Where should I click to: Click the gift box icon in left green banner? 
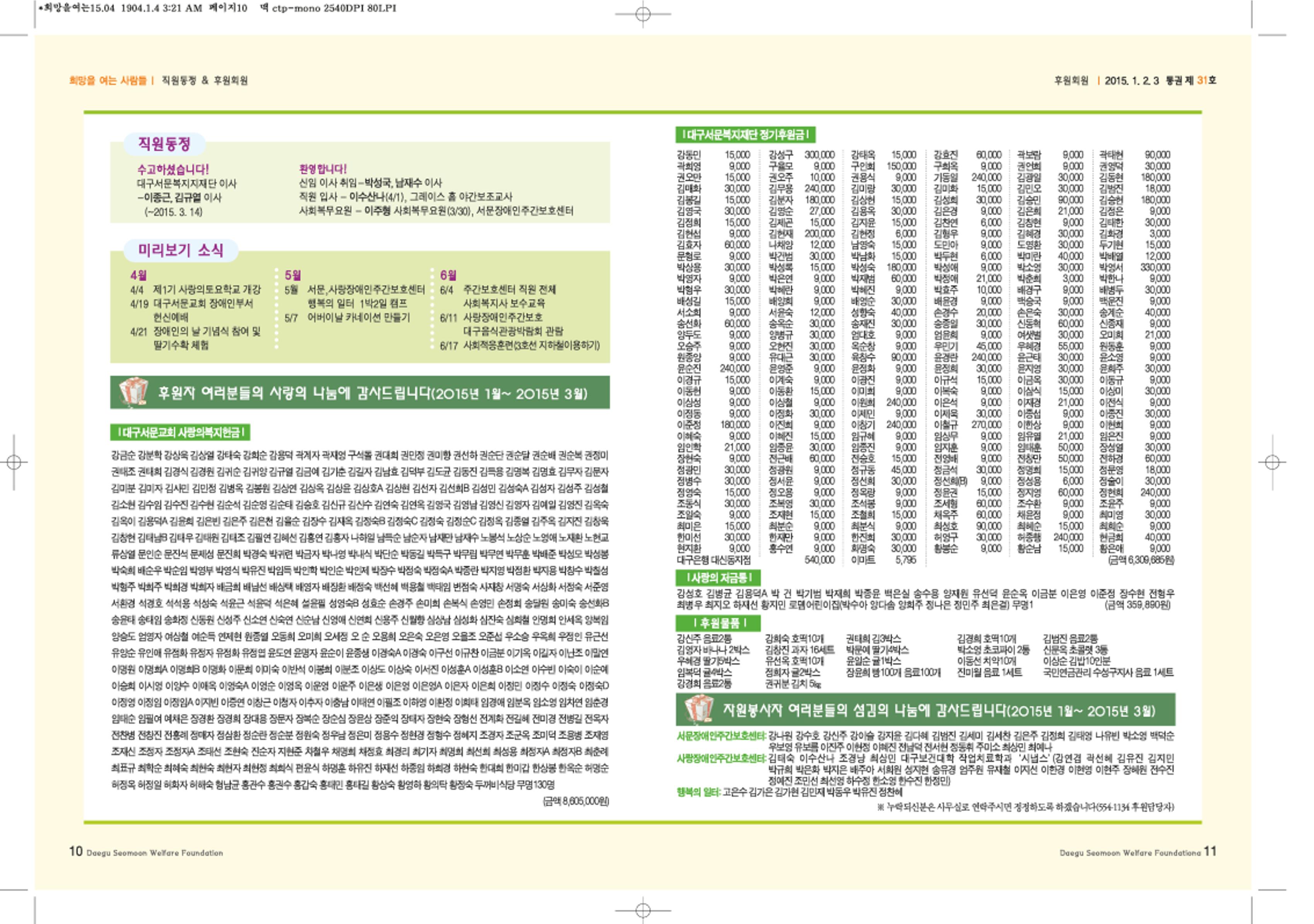(x=133, y=392)
